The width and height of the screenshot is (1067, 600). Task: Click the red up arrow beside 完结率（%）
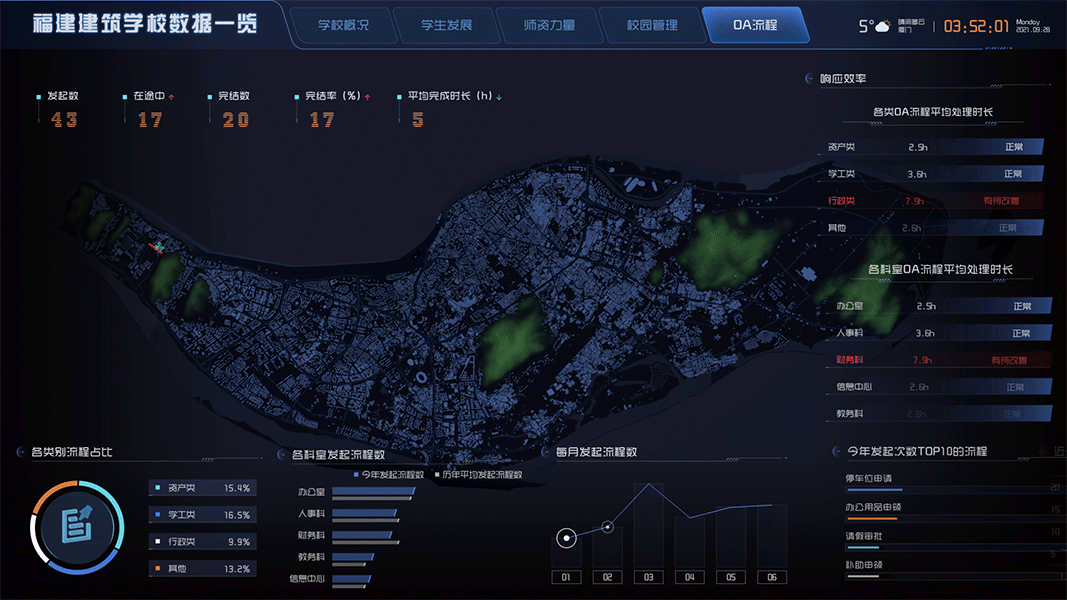click(x=367, y=97)
